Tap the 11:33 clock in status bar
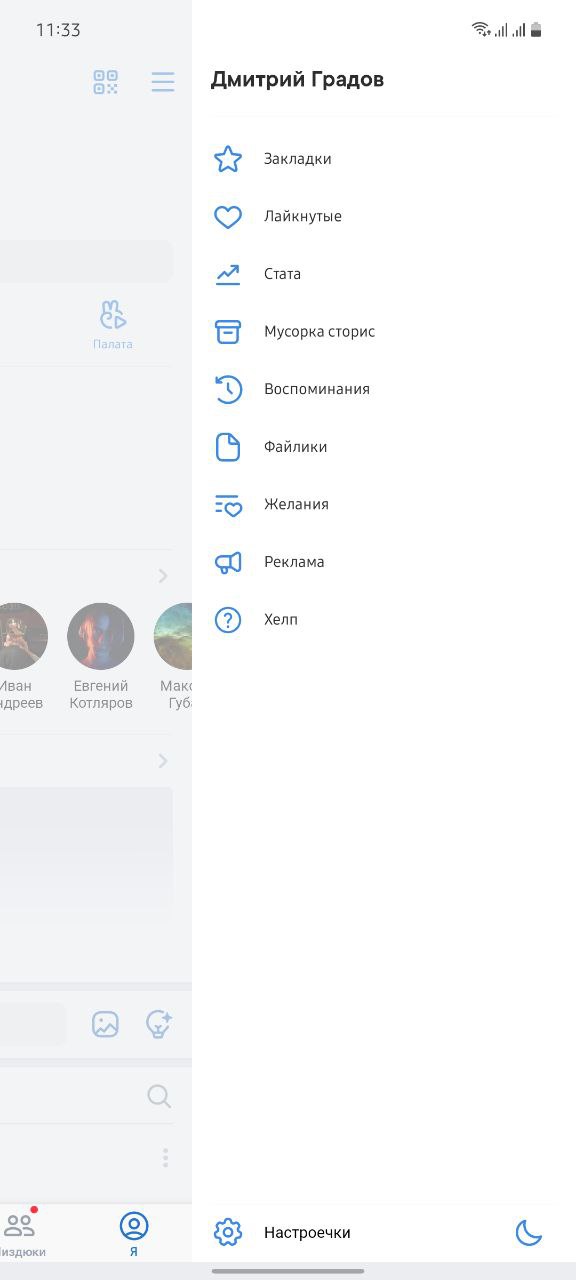576x1280 pixels. click(x=58, y=30)
